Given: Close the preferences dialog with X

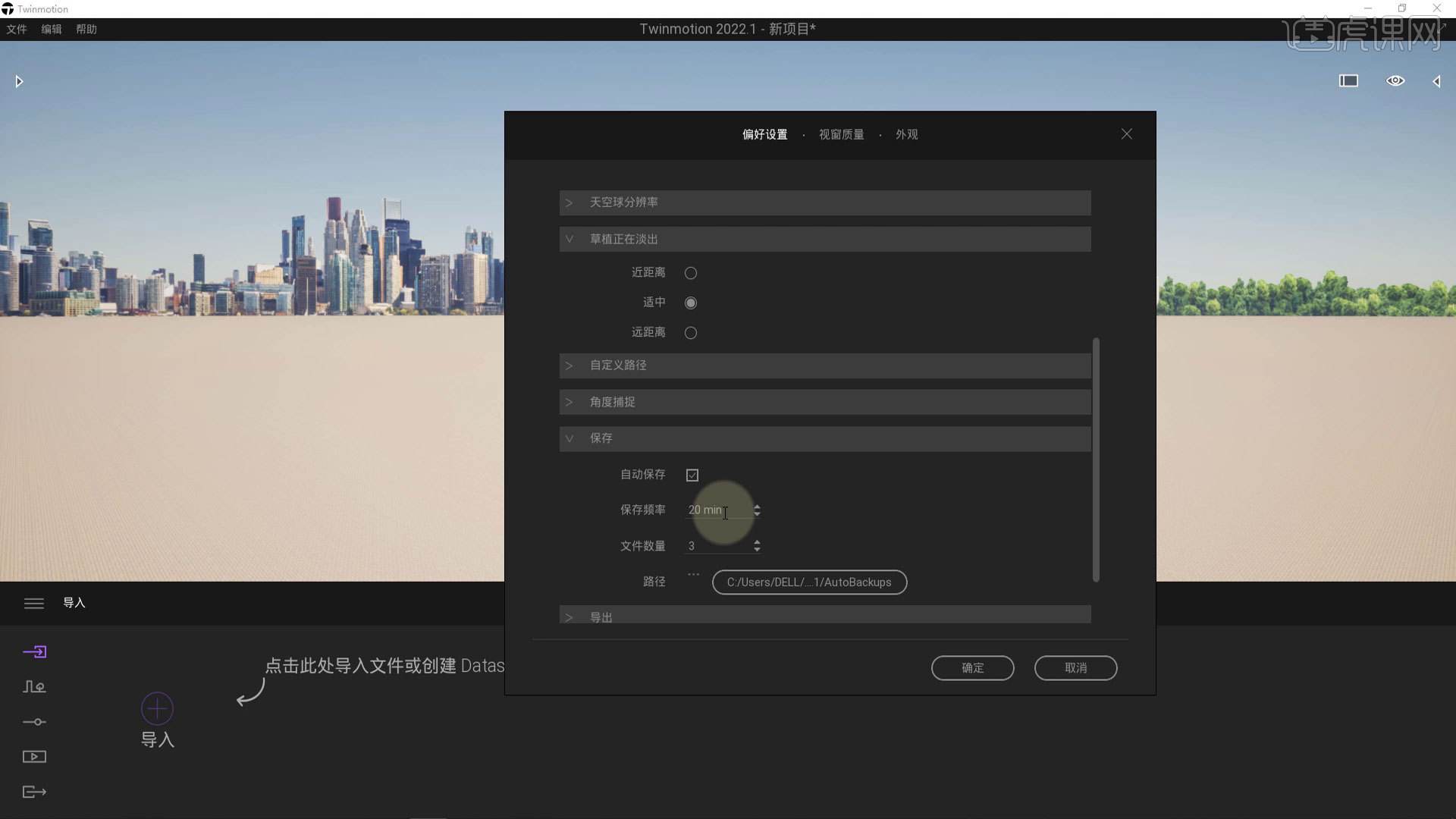Looking at the screenshot, I should pyautogui.click(x=1127, y=134).
